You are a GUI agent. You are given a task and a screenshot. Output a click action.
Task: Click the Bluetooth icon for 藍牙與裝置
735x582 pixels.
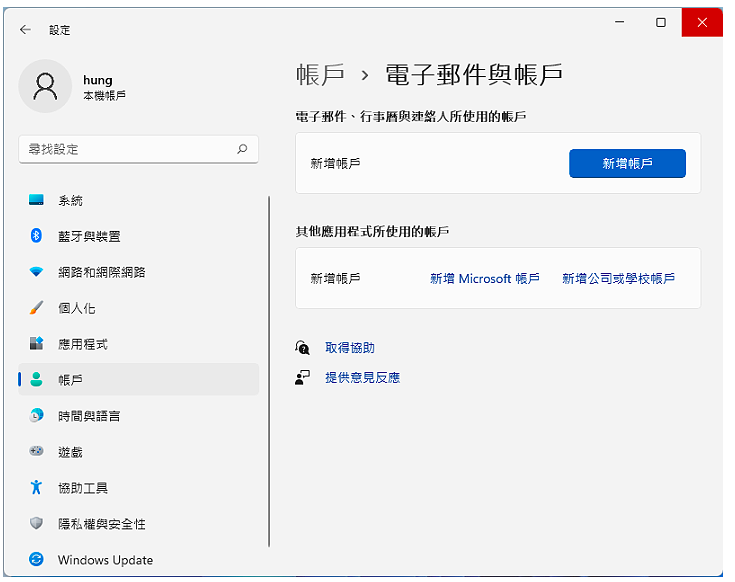pos(36,236)
